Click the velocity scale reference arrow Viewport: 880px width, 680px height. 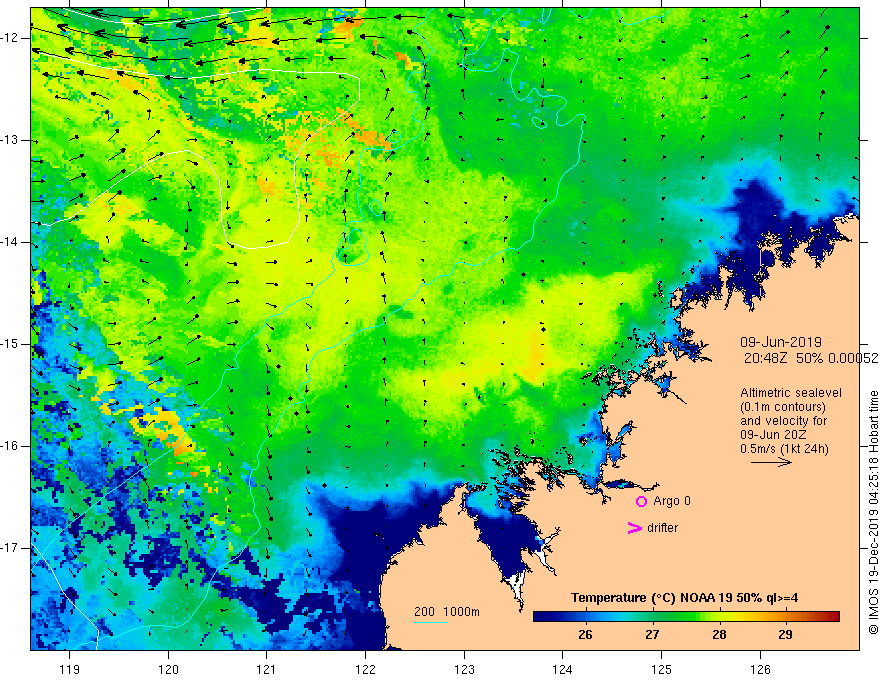click(x=771, y=462)
